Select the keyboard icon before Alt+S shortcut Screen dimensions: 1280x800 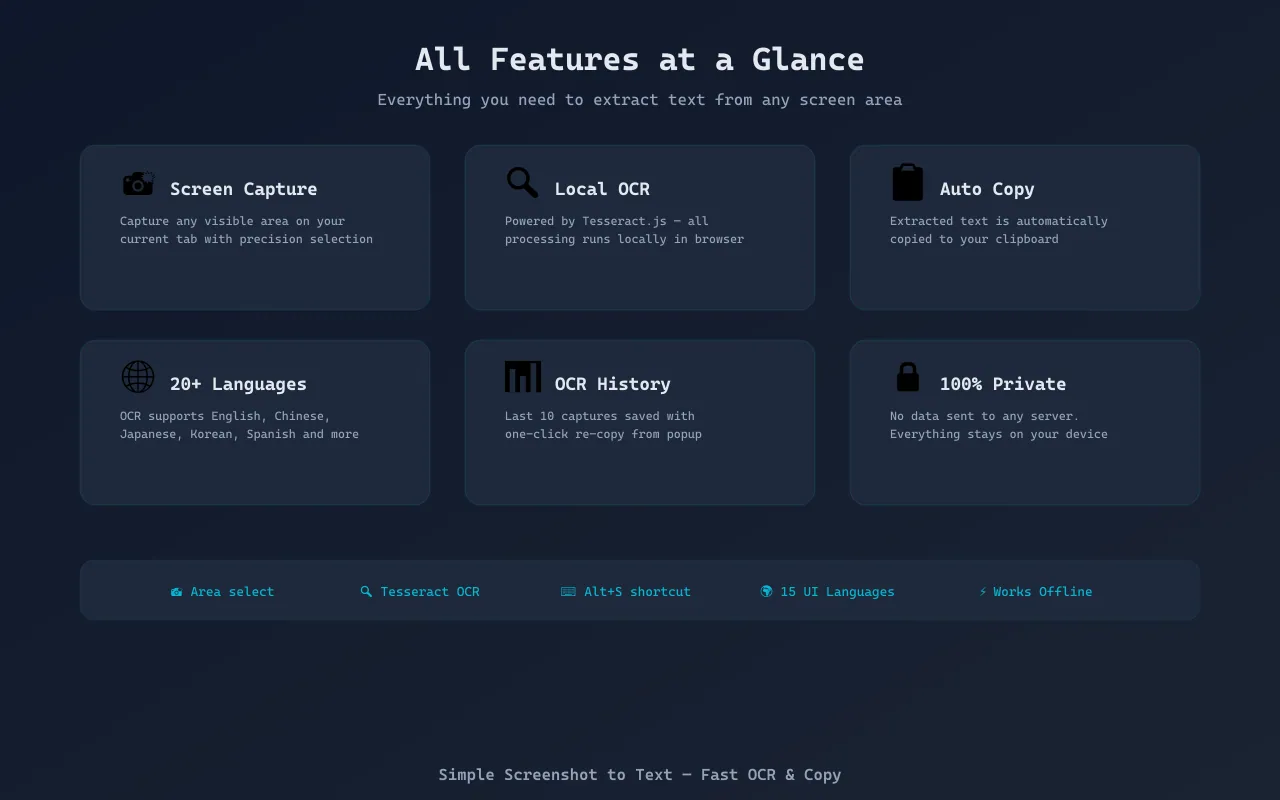568,592
